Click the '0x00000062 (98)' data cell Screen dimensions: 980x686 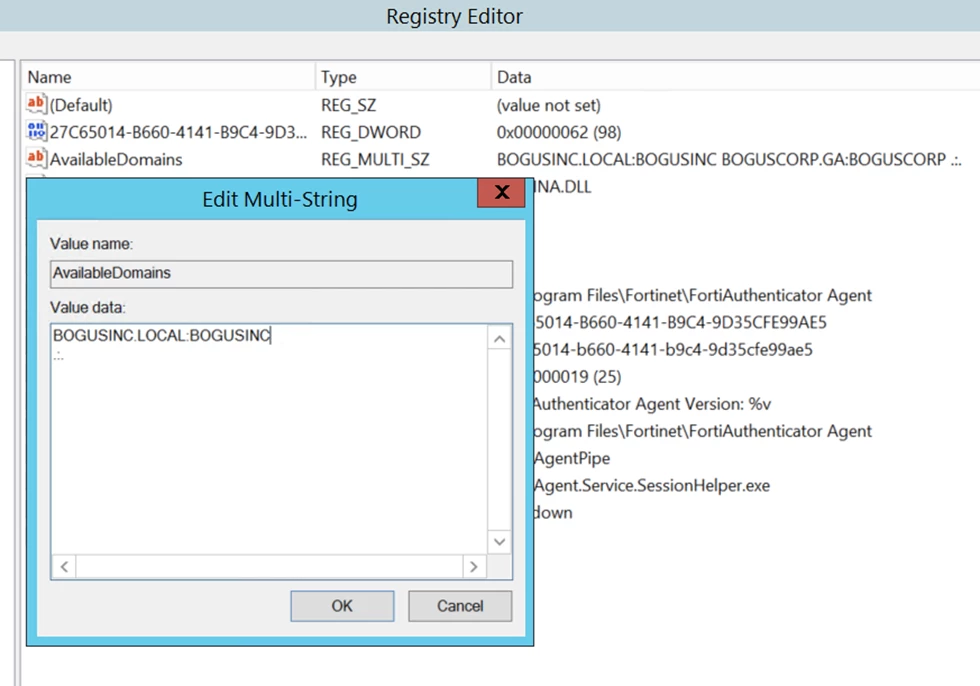(559, 132)
